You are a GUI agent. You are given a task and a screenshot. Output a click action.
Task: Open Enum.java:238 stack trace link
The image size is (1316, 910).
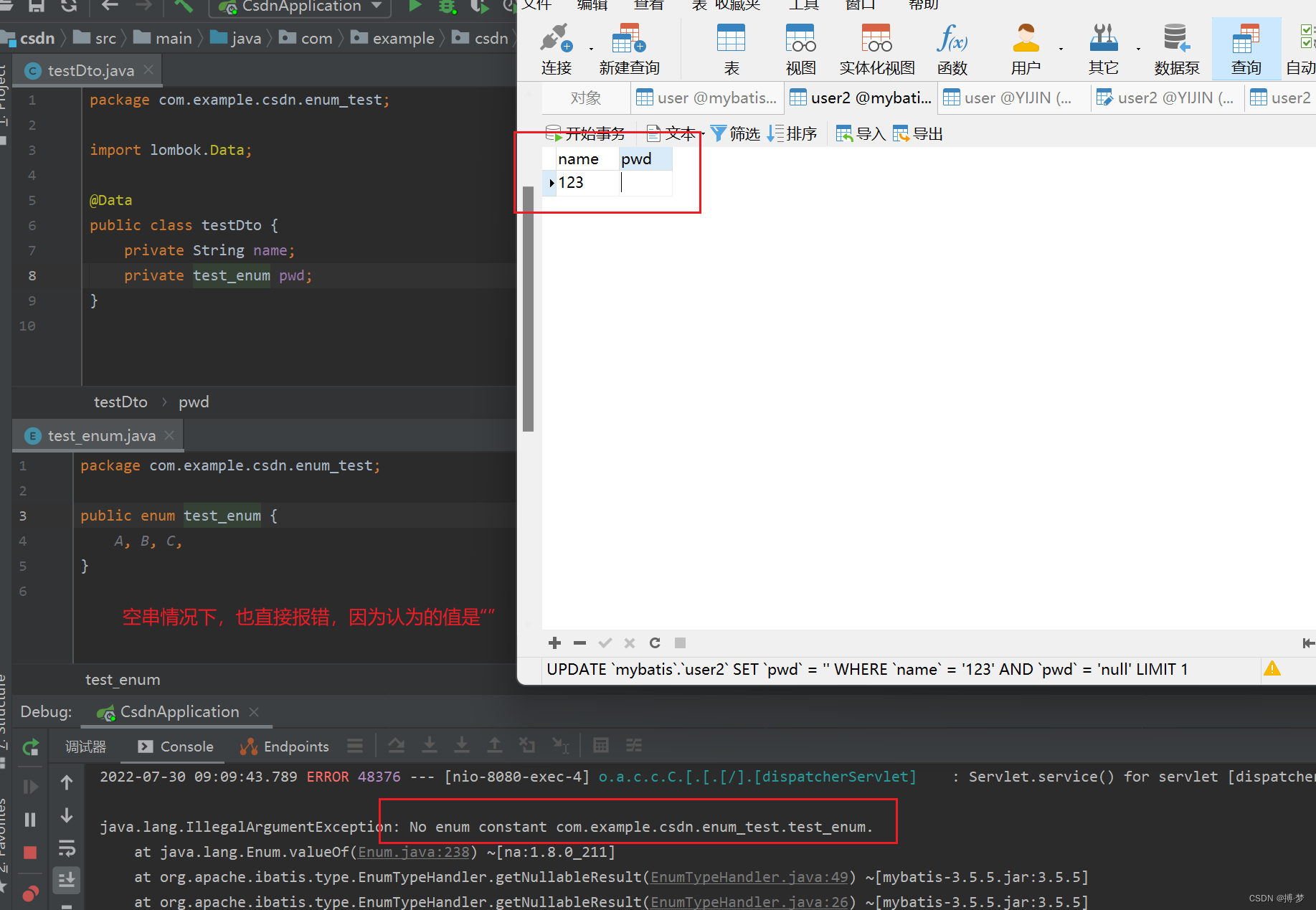click(x=414, y=852)
